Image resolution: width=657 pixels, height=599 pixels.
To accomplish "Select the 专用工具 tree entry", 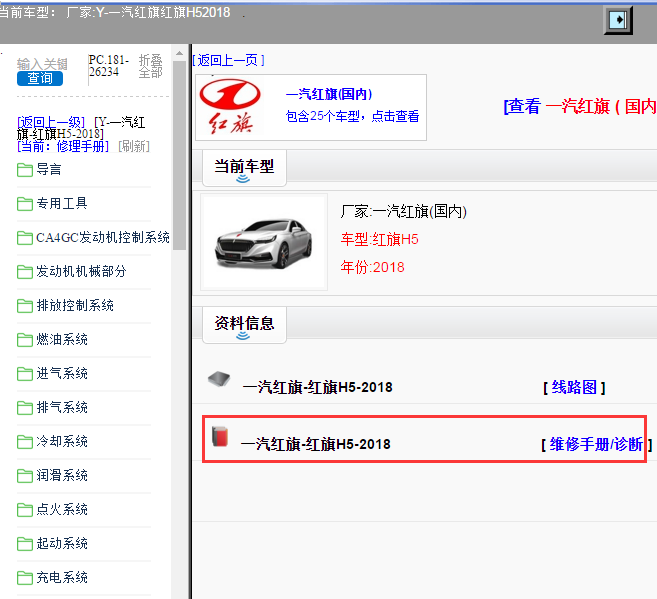I will (62, 203).
